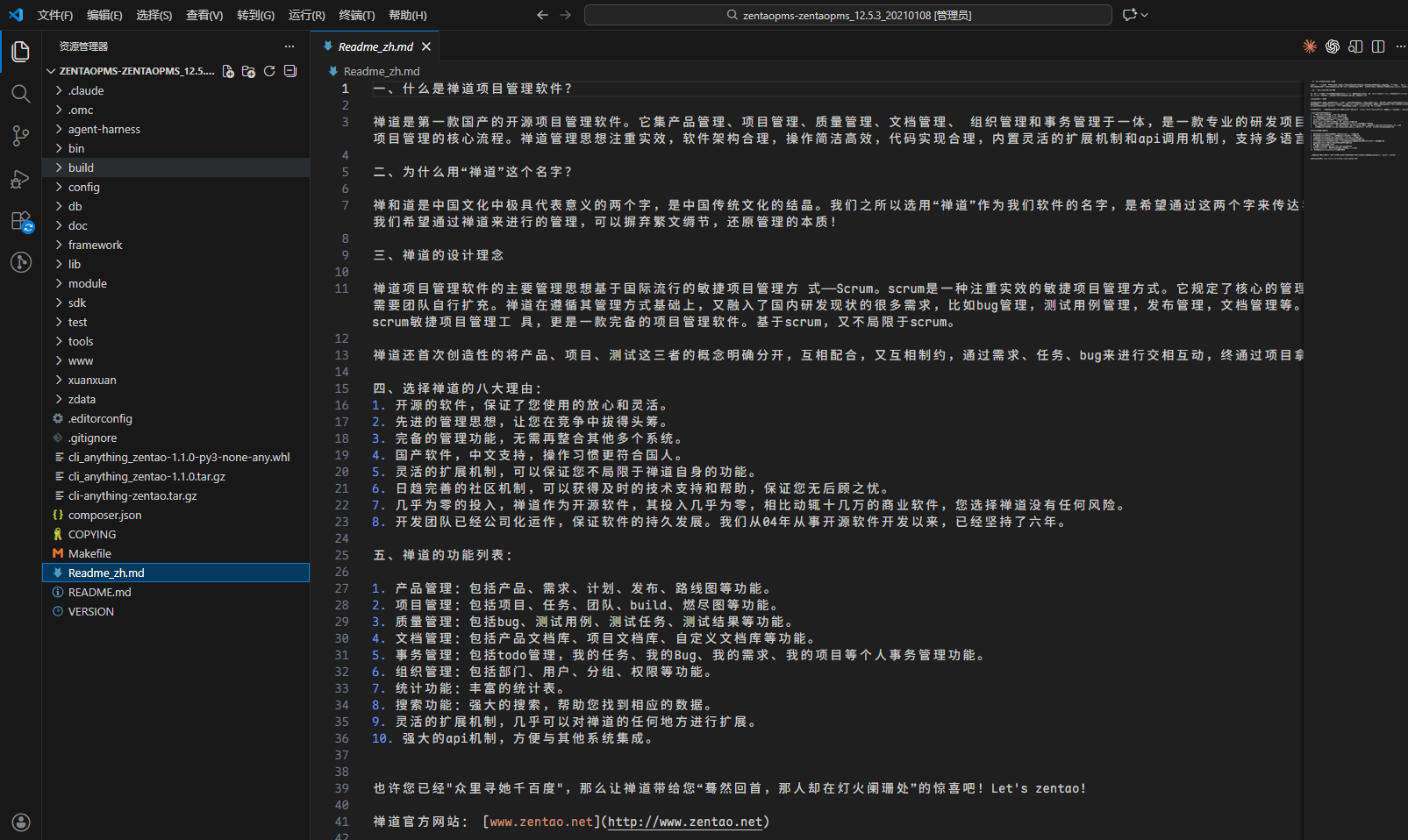Open the .gitignore file
This screenshot has width=1408, height=840.
[175, 438]
